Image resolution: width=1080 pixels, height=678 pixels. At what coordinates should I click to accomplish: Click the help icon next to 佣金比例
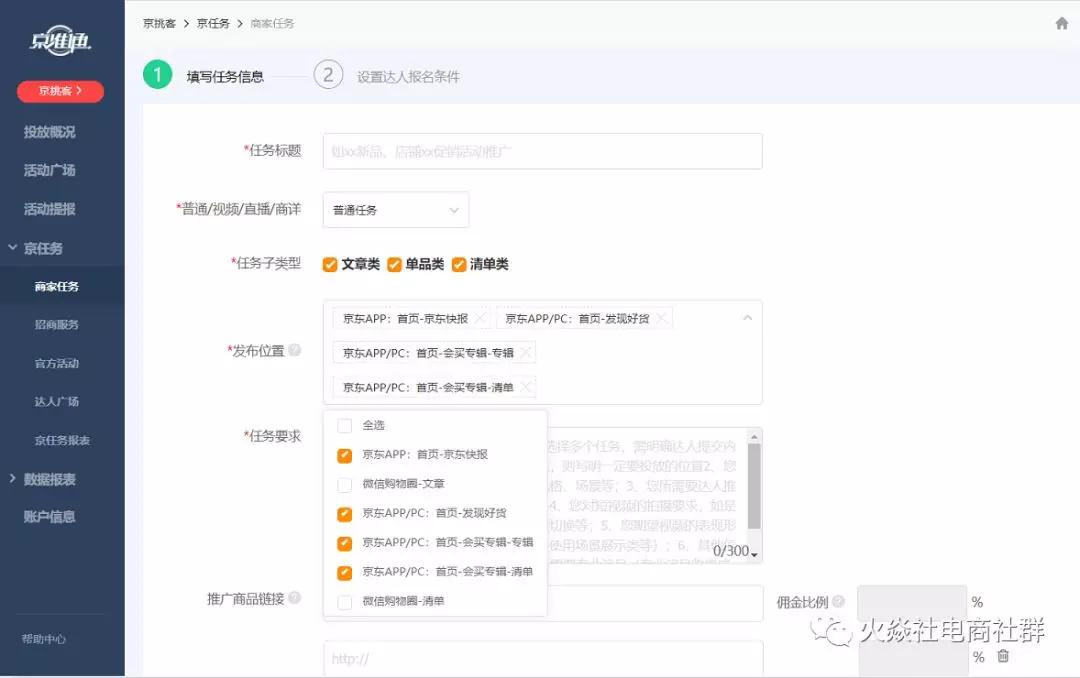pyautogui.click(x=838, y=602)
